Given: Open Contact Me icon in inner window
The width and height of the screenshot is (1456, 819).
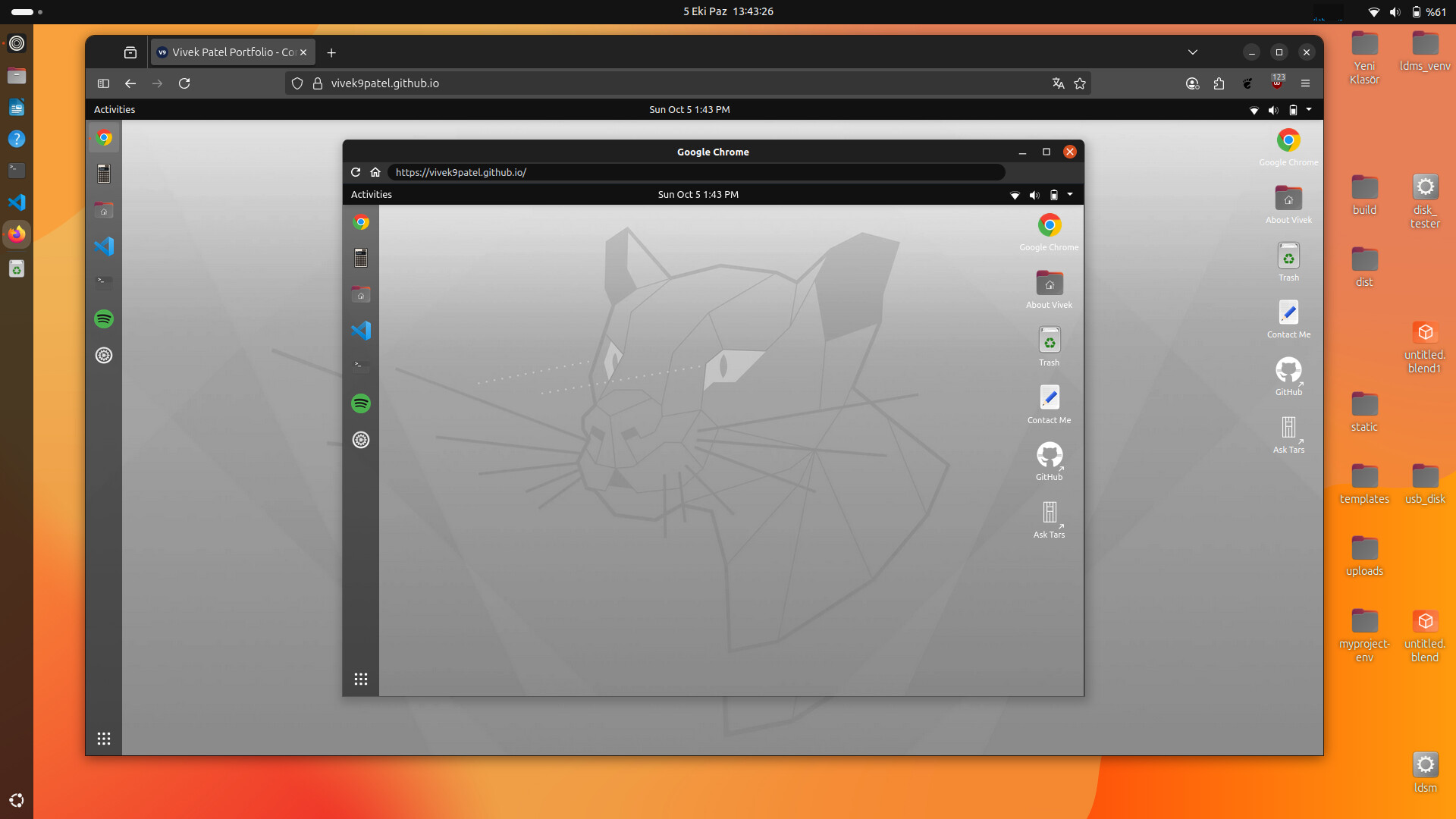Looking at the screenshot, I should 1049,403.
